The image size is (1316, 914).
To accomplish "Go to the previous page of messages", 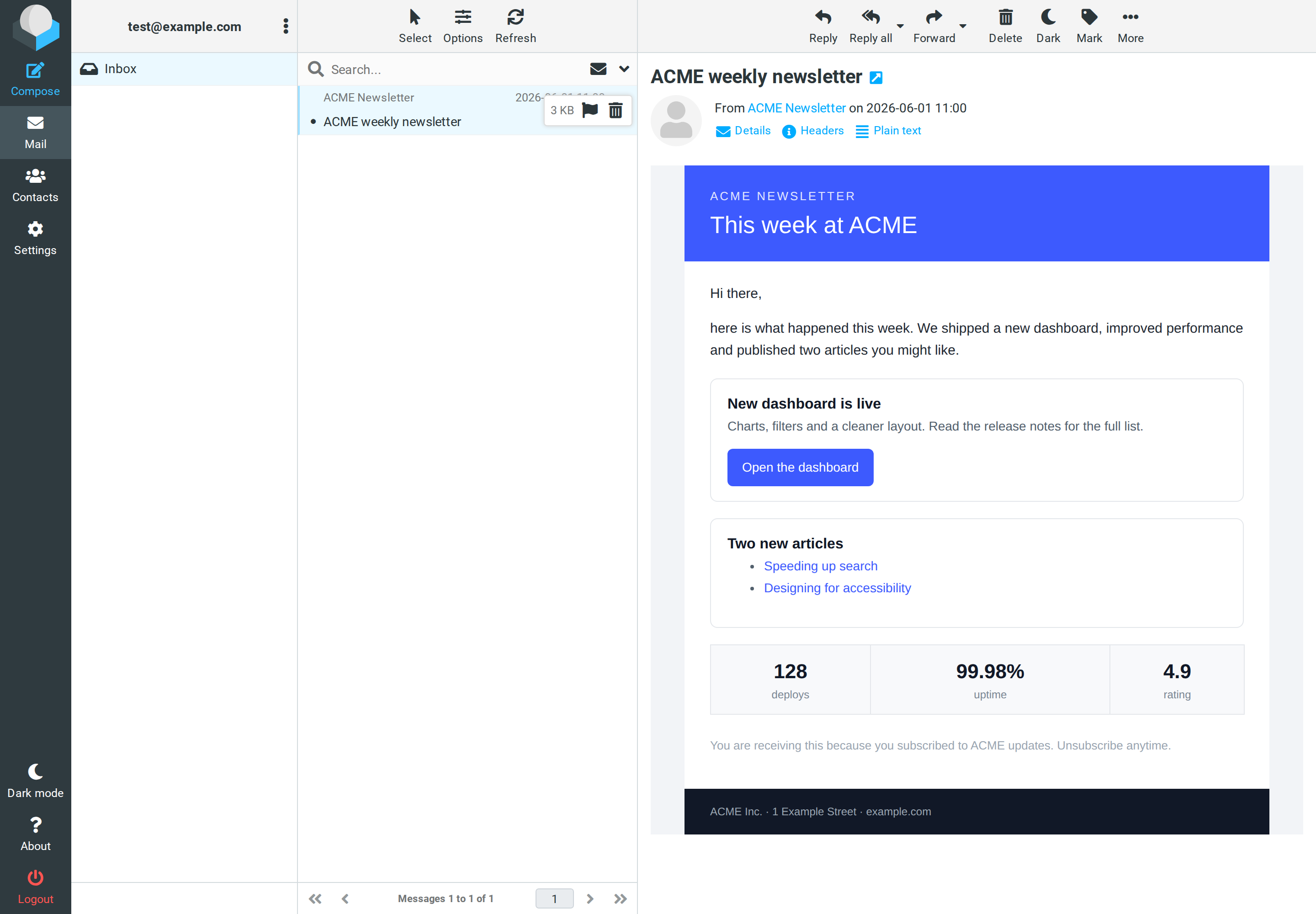I will 345,898.
